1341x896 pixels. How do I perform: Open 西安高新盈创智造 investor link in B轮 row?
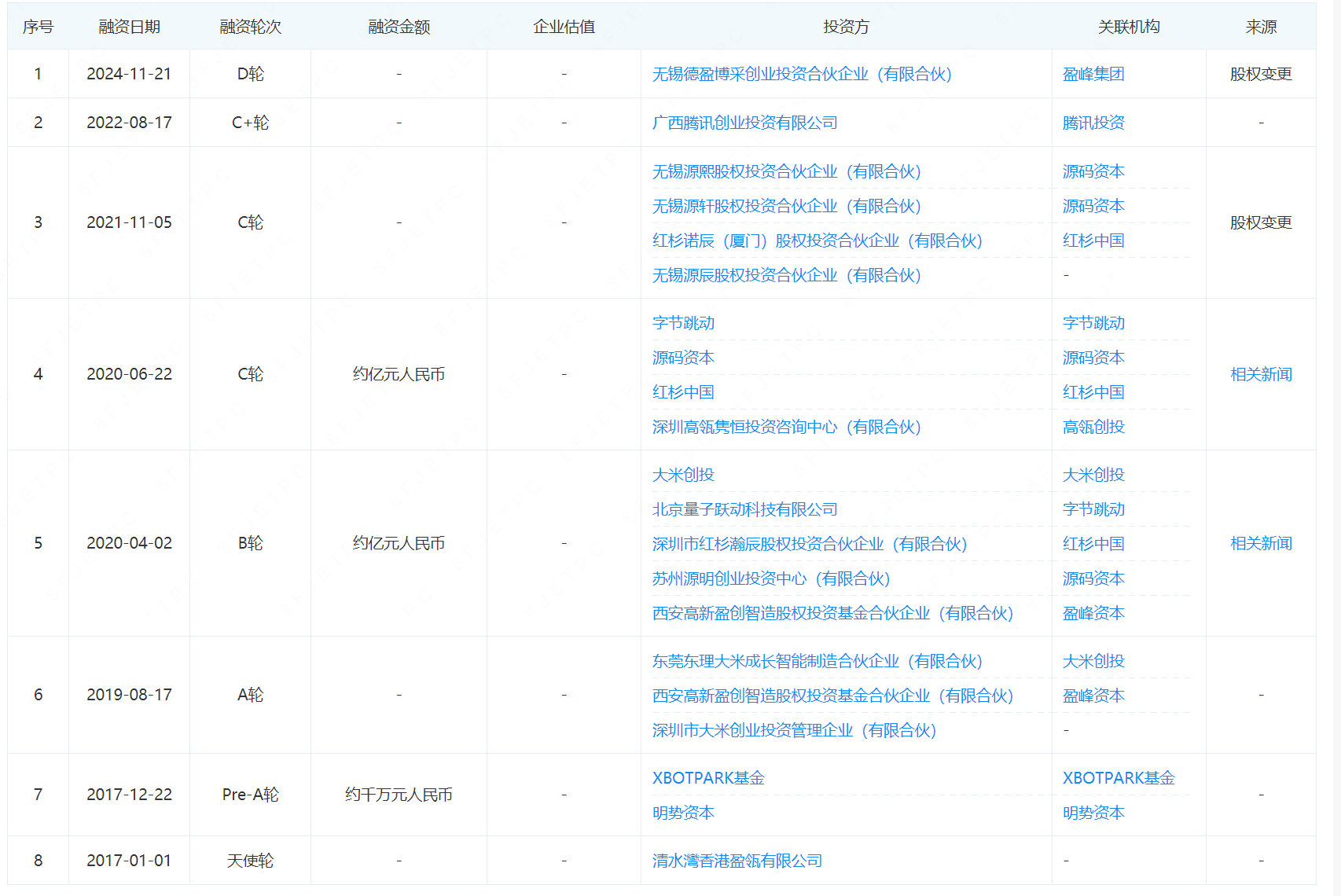point(832,613)
